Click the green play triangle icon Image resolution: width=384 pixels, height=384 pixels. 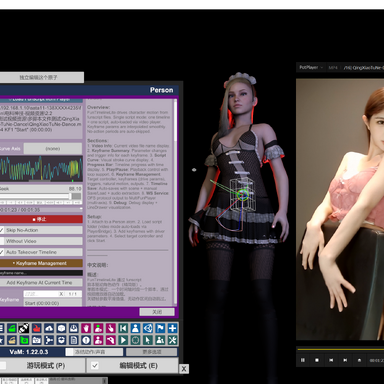(123, 340)
